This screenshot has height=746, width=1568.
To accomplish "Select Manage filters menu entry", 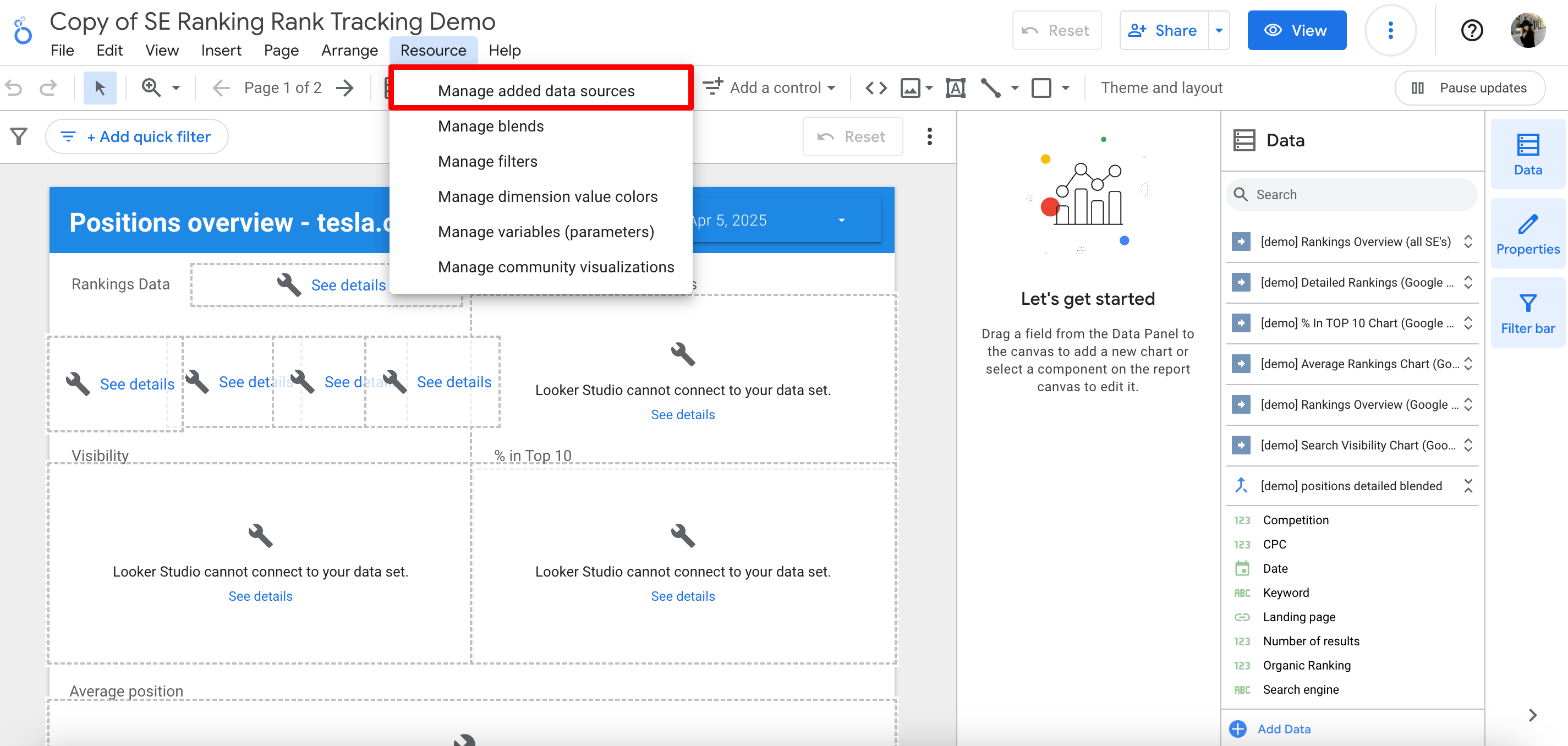I will pos(540,161).
